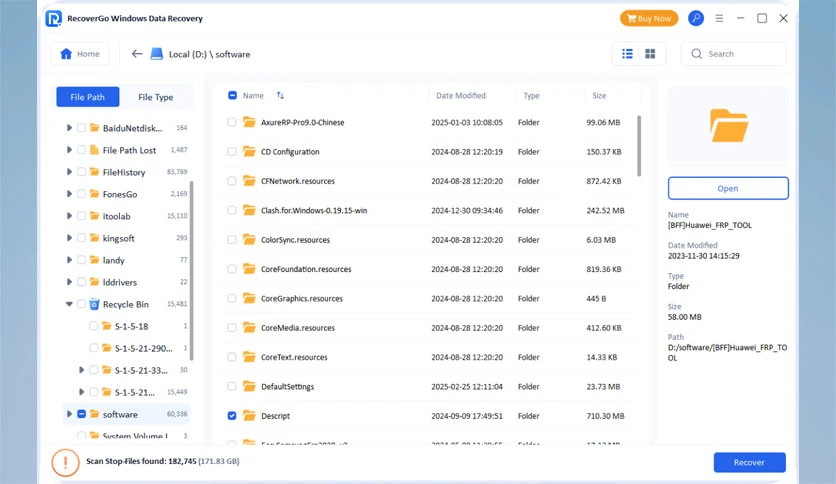Check the Recycle Bin tree checkbox
Viewport: 836px width, 484px height.
pos(82,304)
